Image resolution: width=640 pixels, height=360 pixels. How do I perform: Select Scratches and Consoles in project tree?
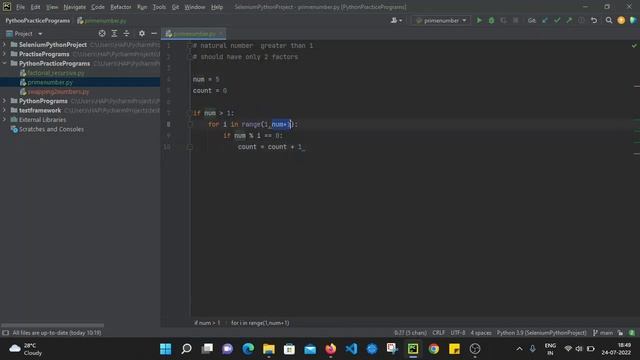coord(51,129)
